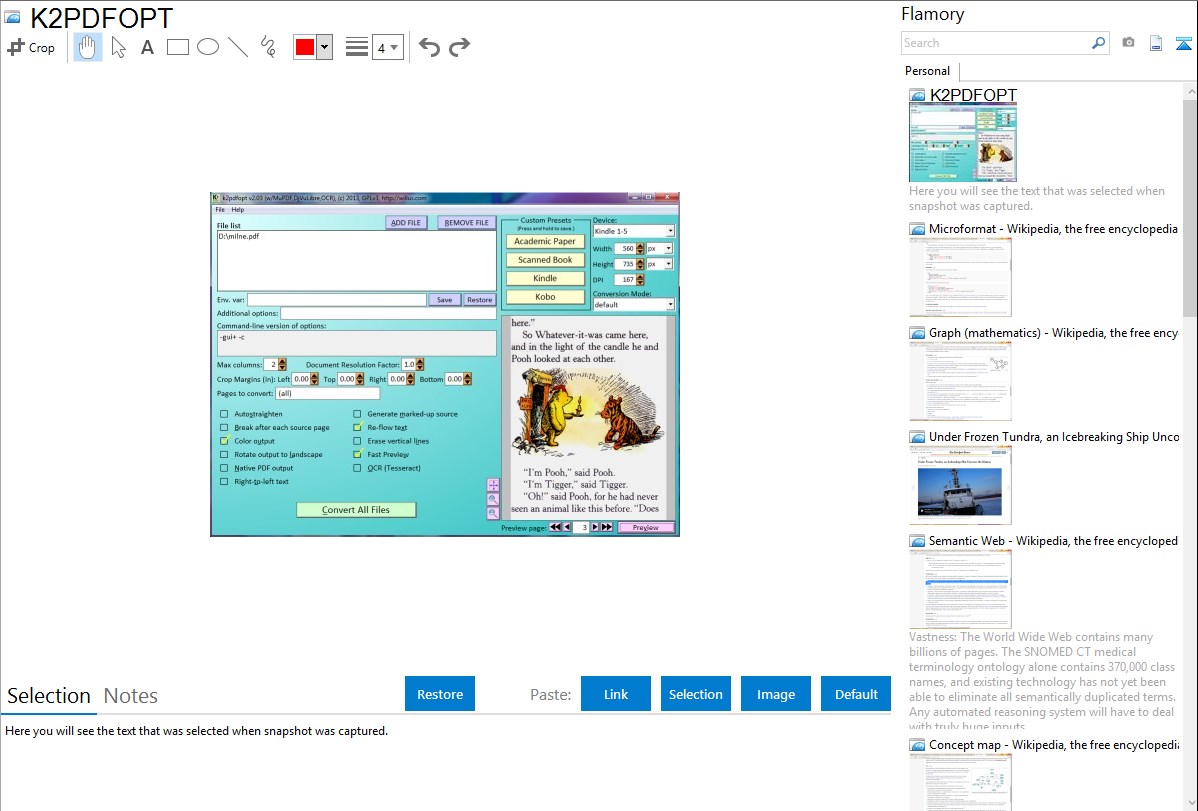Click the bottom magnifier icon beside K2pdfopt preview
This screenshot has height=811, width=1198.
[493, 513]
